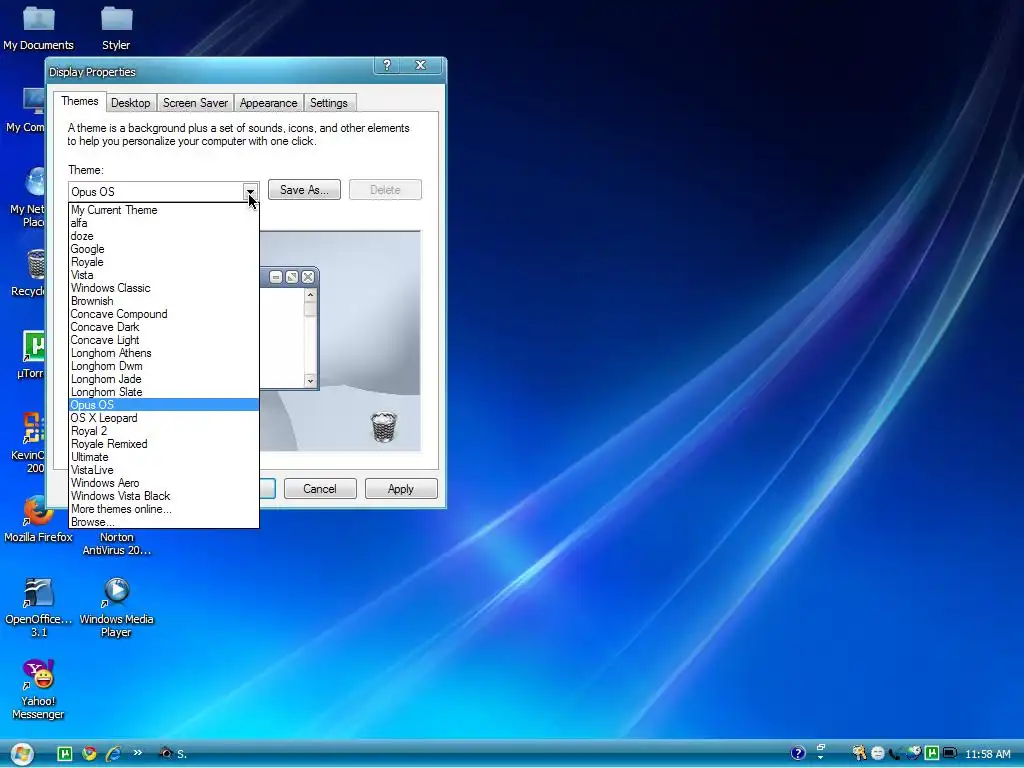This screenshot has height=768, width=1024.
Task: Click the phone handset tray icon
Action: click(895, 754)
